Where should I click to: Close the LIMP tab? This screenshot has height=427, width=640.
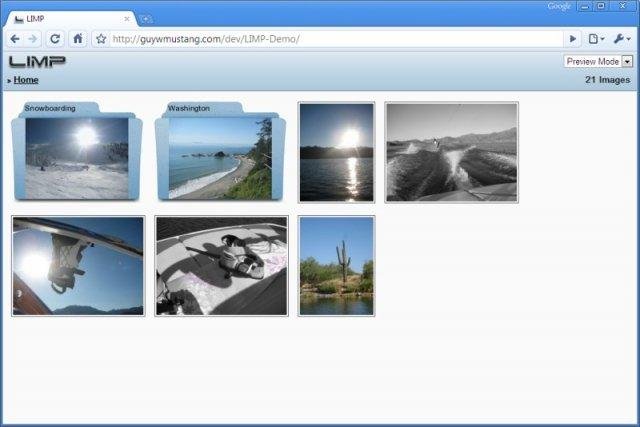click(127, 19)
